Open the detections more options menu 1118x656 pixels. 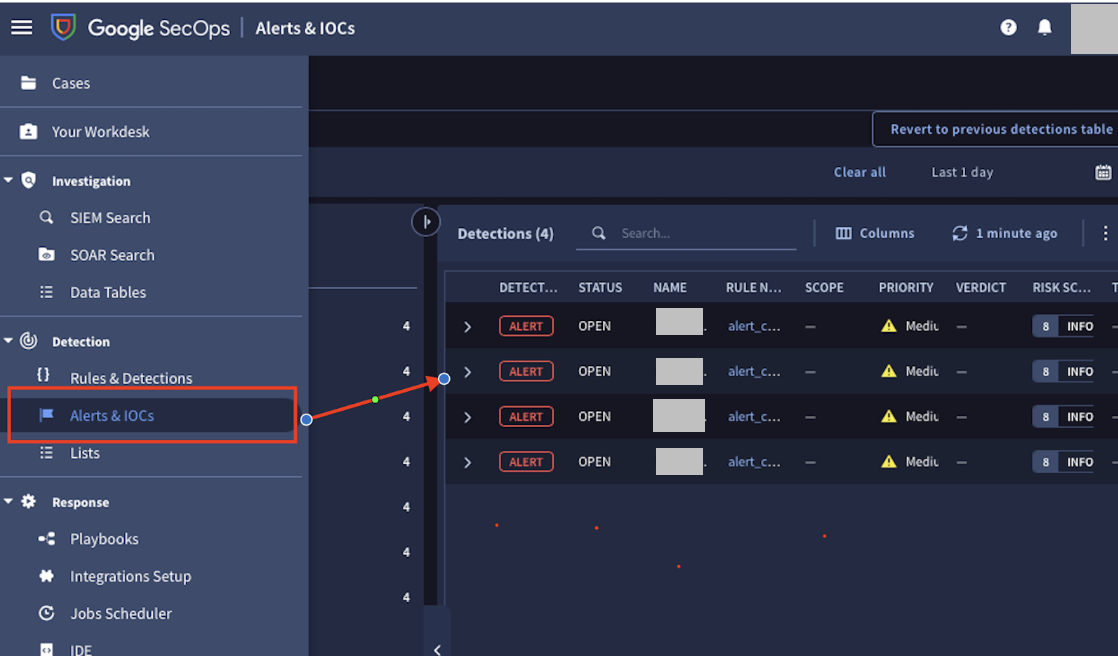point(1105,233)
